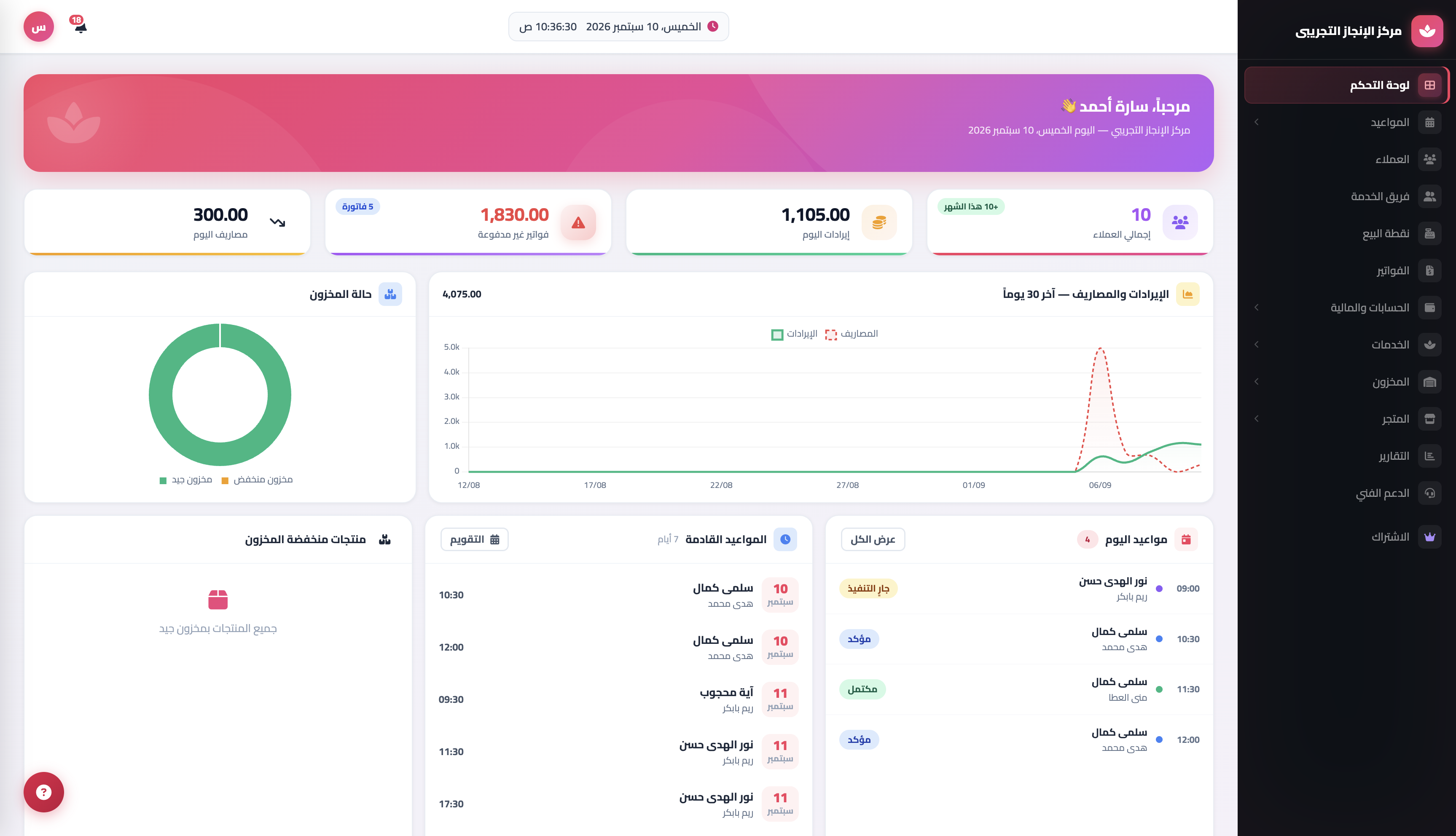Click the unpaid invoices warning triangle icon
The image size is (1456, 836).
coord(578,222)
